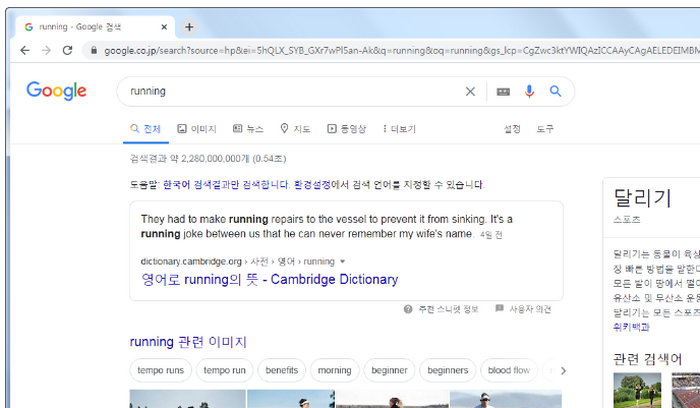Select the 'beginner' image chip
Image resolution: width=700 pixels, height=408 pixels.
point(389,371)
